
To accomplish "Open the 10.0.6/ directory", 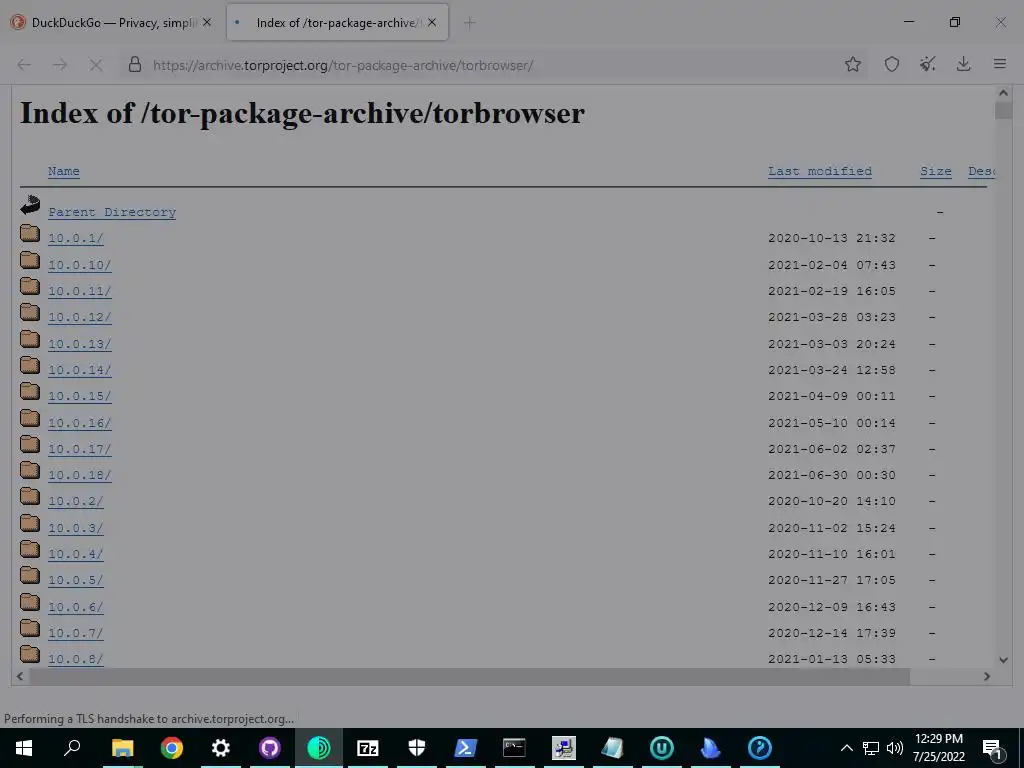I will point(76,607).
